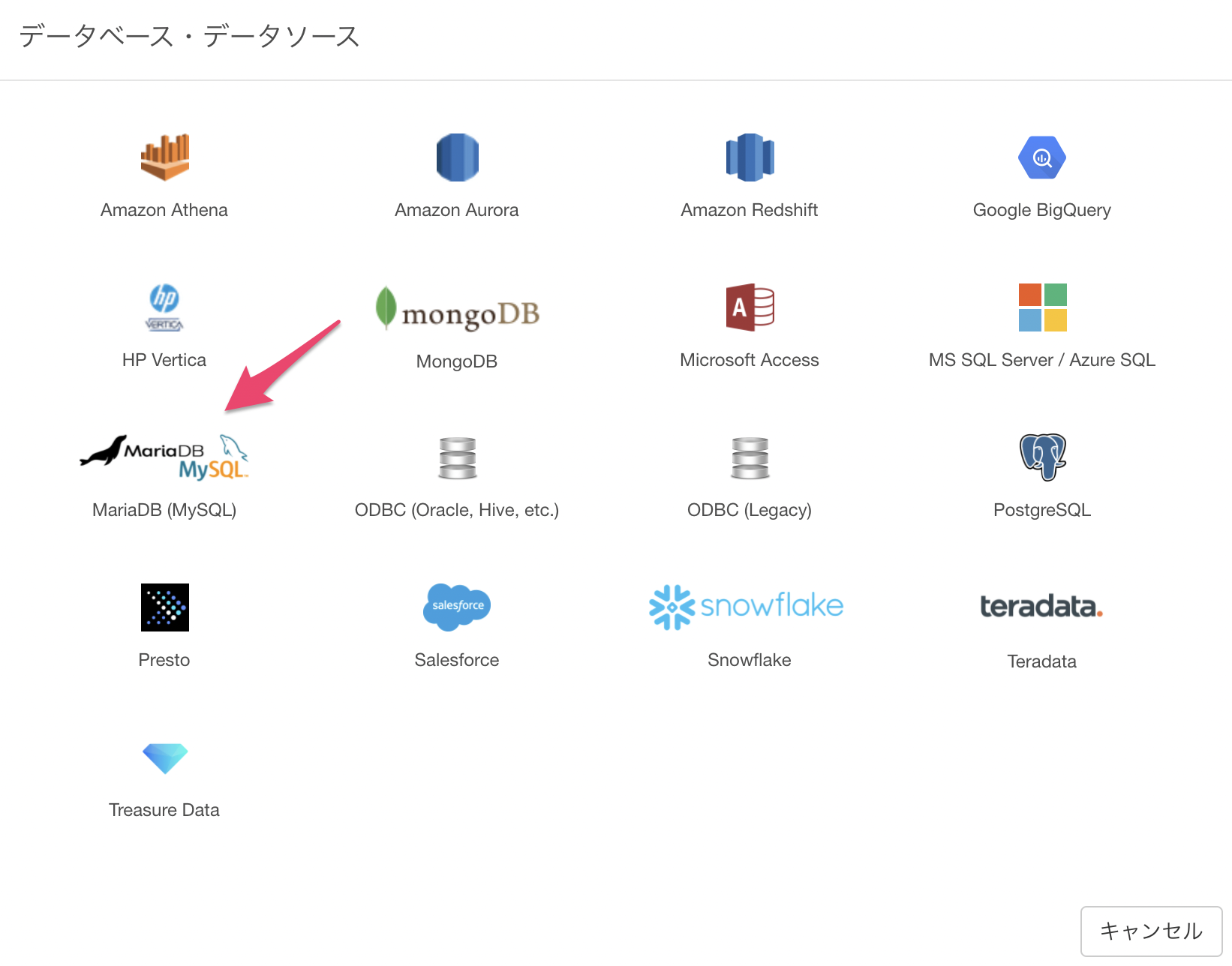Select the Amazon Athena icon

click(x=164, y=157)
